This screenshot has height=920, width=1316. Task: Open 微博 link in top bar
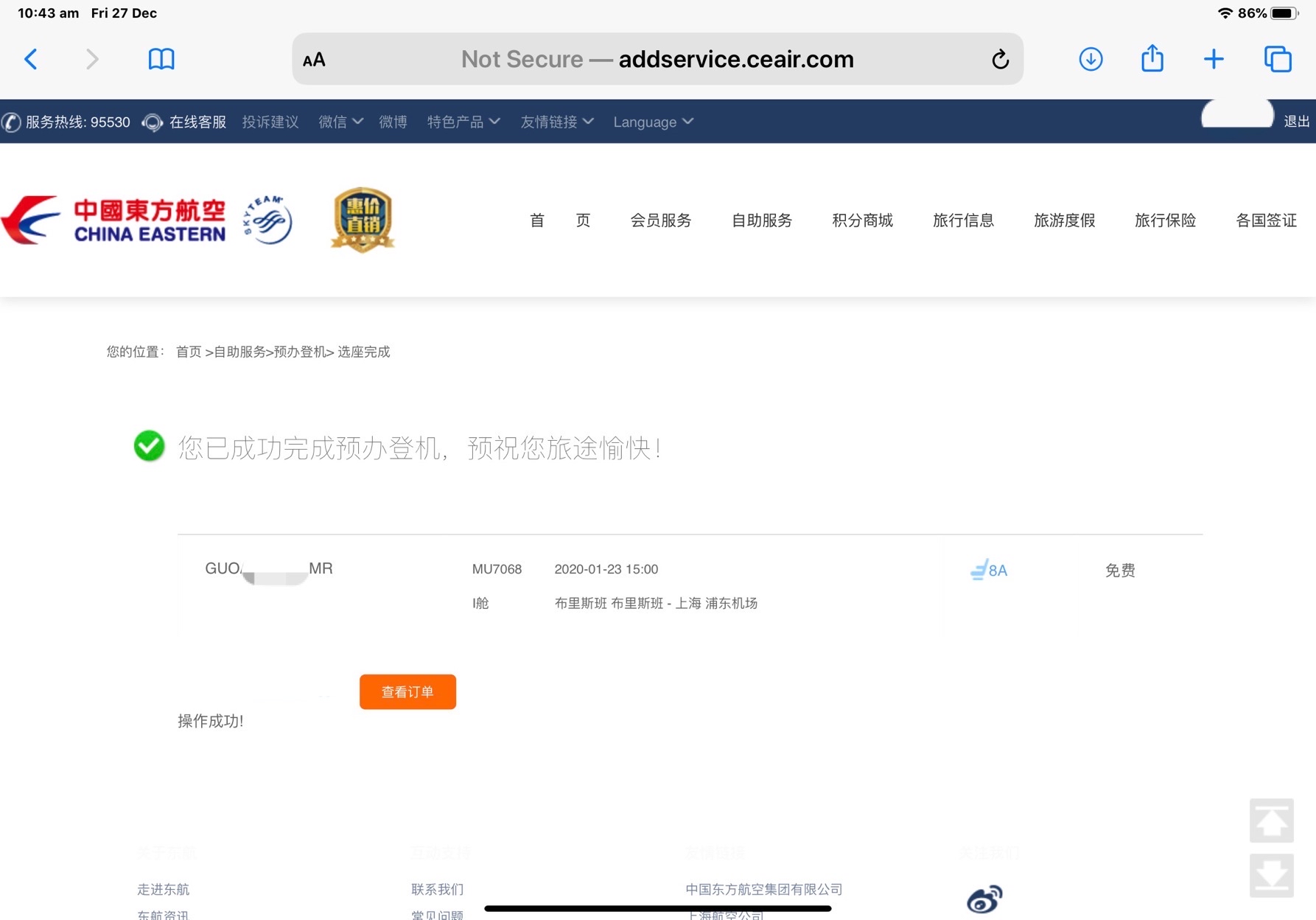pyautogui.click(x=393, y=122)
